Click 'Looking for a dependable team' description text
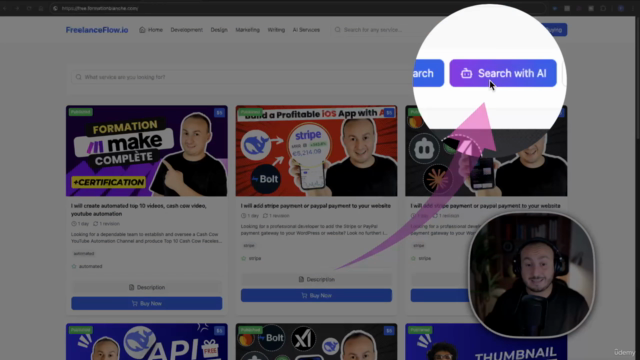640x360 pixels. [147, 238]
